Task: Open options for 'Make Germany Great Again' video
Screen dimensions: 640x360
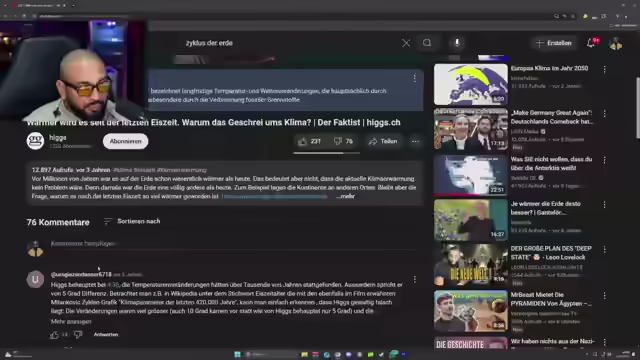Action: pyautogui.click(x=604, y=114)
